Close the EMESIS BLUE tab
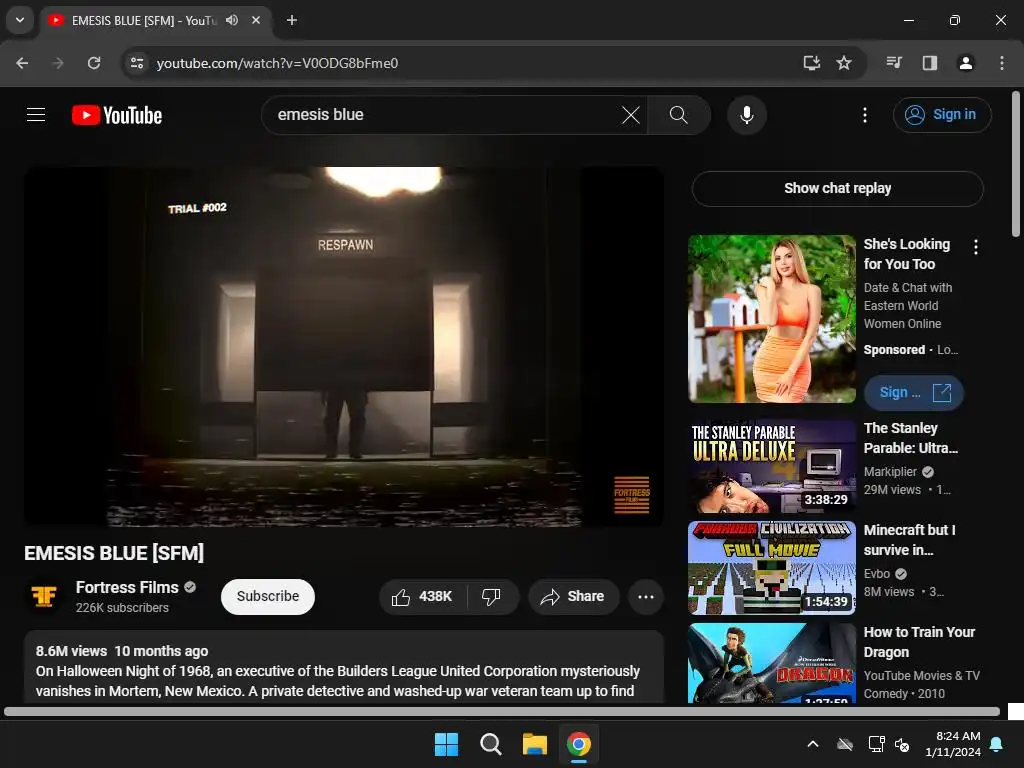The width and height of the screenshot is (1024, 768). [x=256, y=20]
